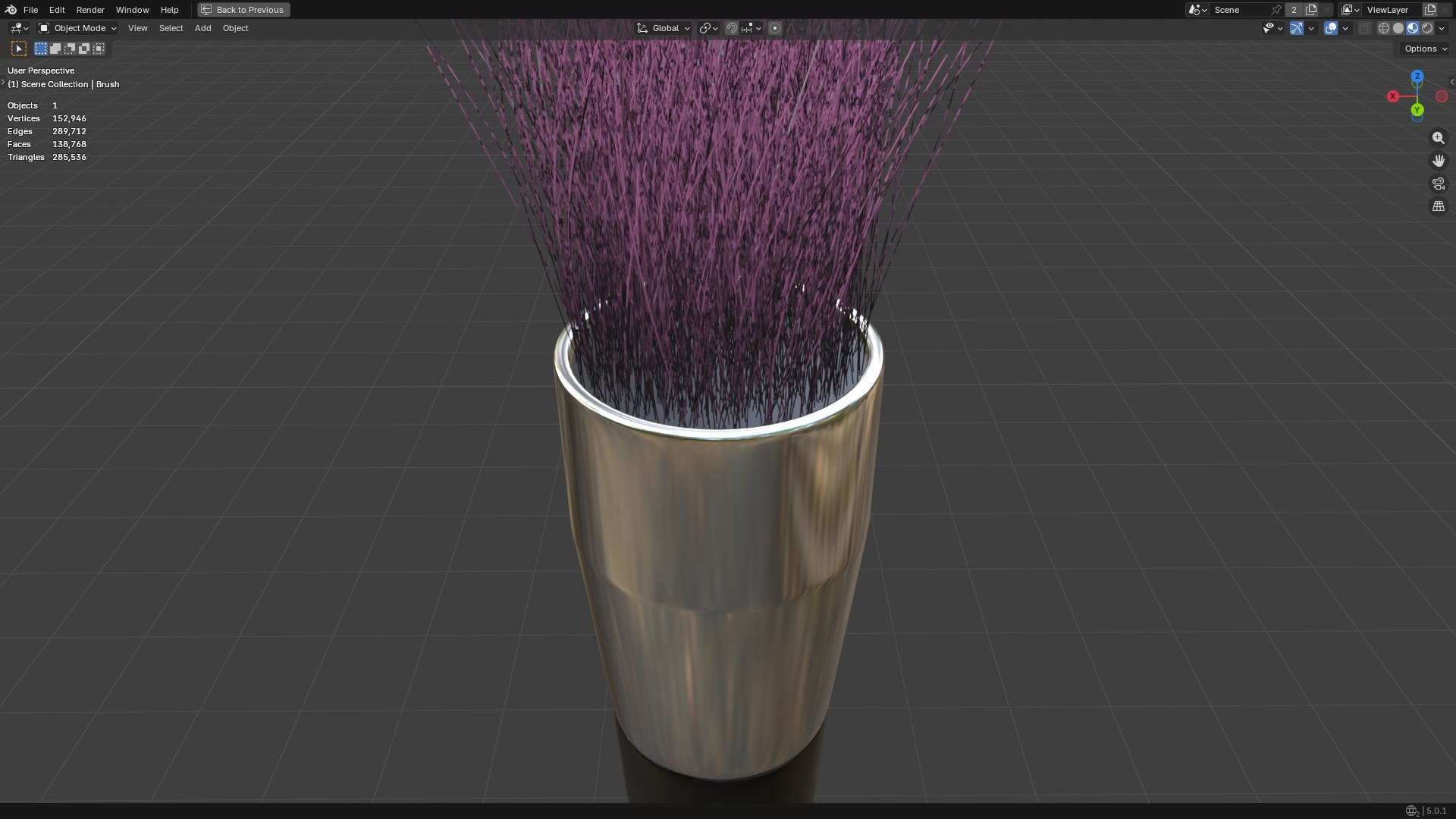
Task: Open the viewport Add menu
Action: tap(202, 28)
